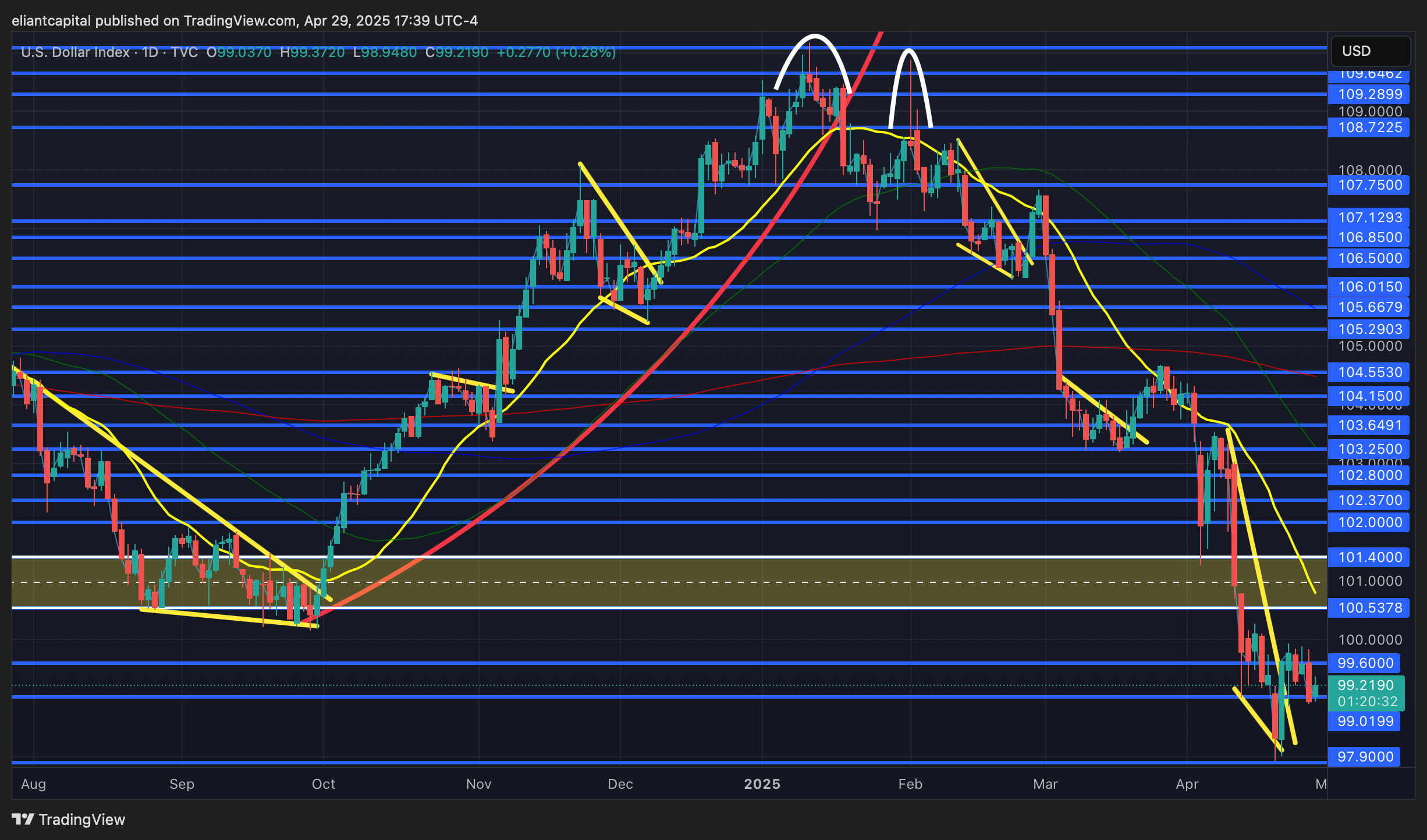This screenshot has width=1427, height=840.
Task: Click the 101.4000 zone upper label
Action: [x=1369, y=557]
